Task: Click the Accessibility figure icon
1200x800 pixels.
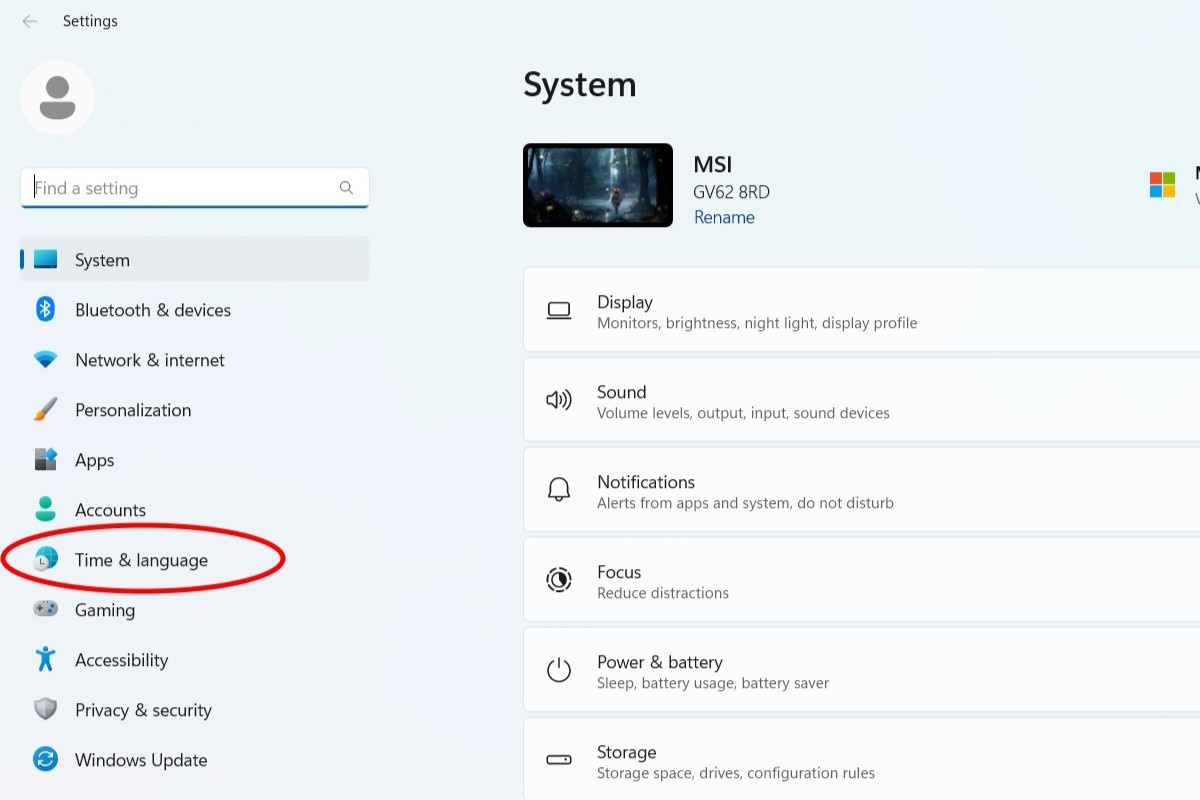Action: 45,658
